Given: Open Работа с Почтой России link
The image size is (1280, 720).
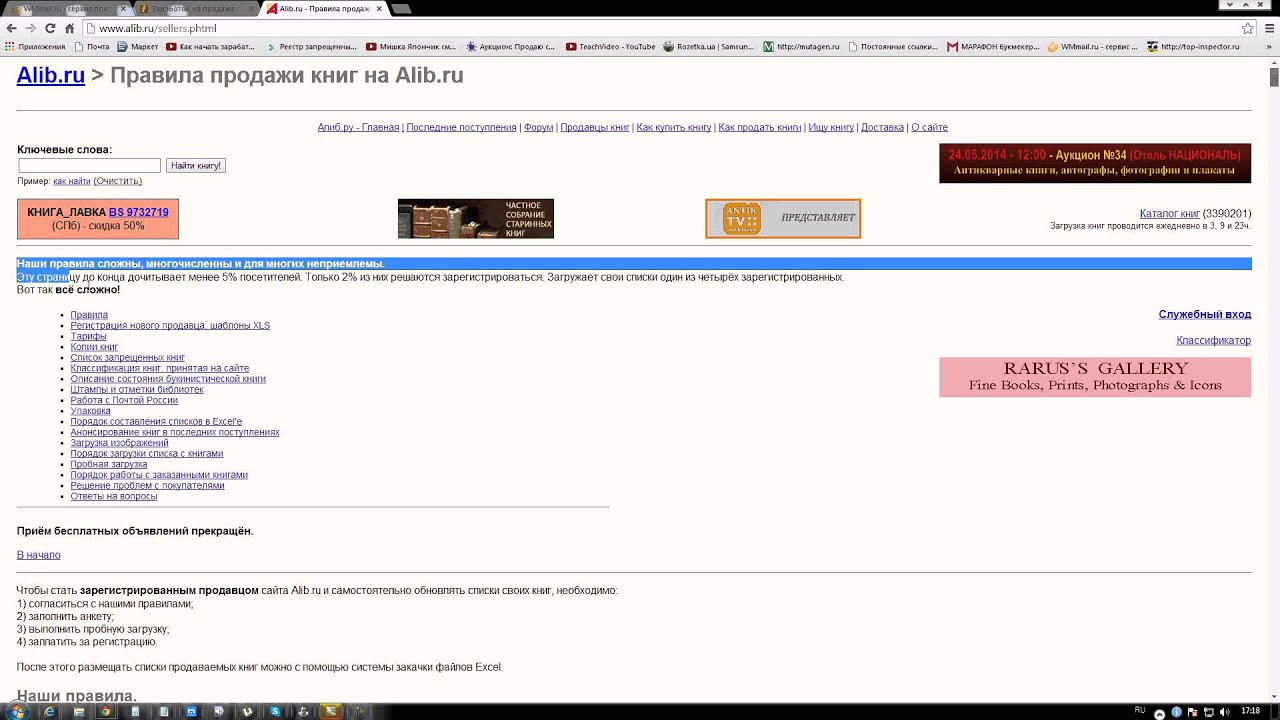Looking at the screenshot, I should click(x=124, y=400).
